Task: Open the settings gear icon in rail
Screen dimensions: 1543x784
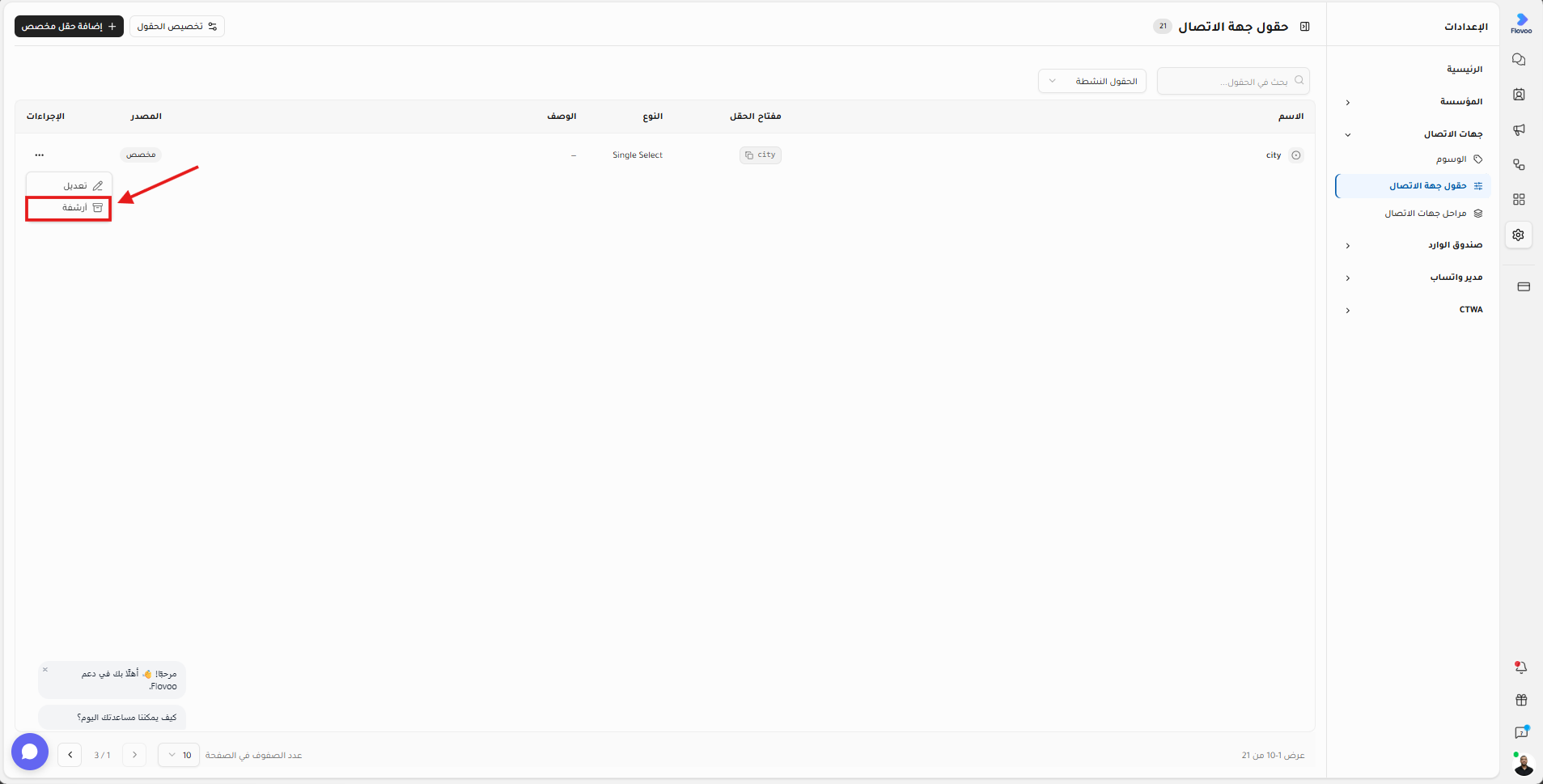Action: (x=1519, y=235)
